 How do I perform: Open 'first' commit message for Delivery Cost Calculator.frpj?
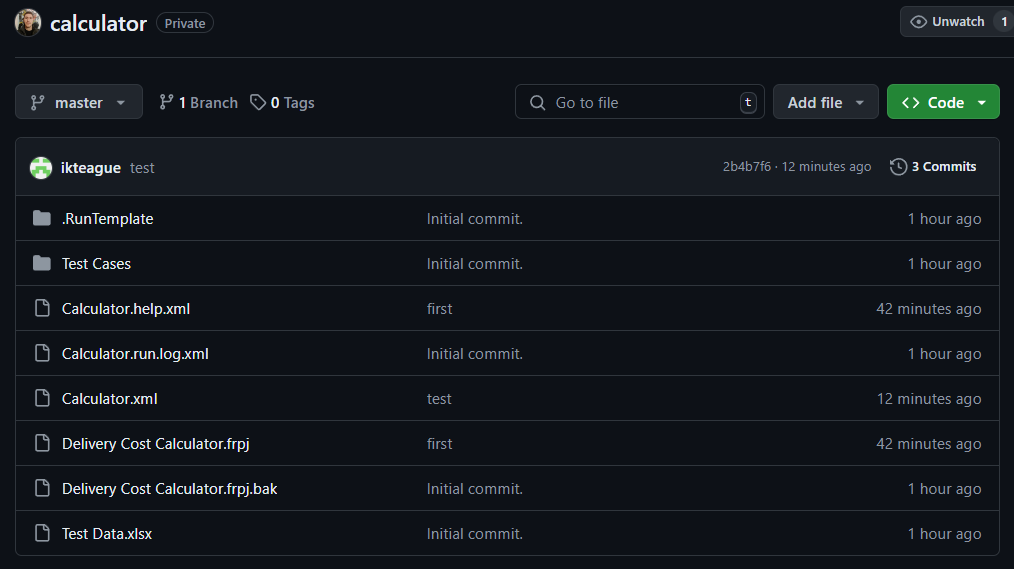(x=440, y=444)
